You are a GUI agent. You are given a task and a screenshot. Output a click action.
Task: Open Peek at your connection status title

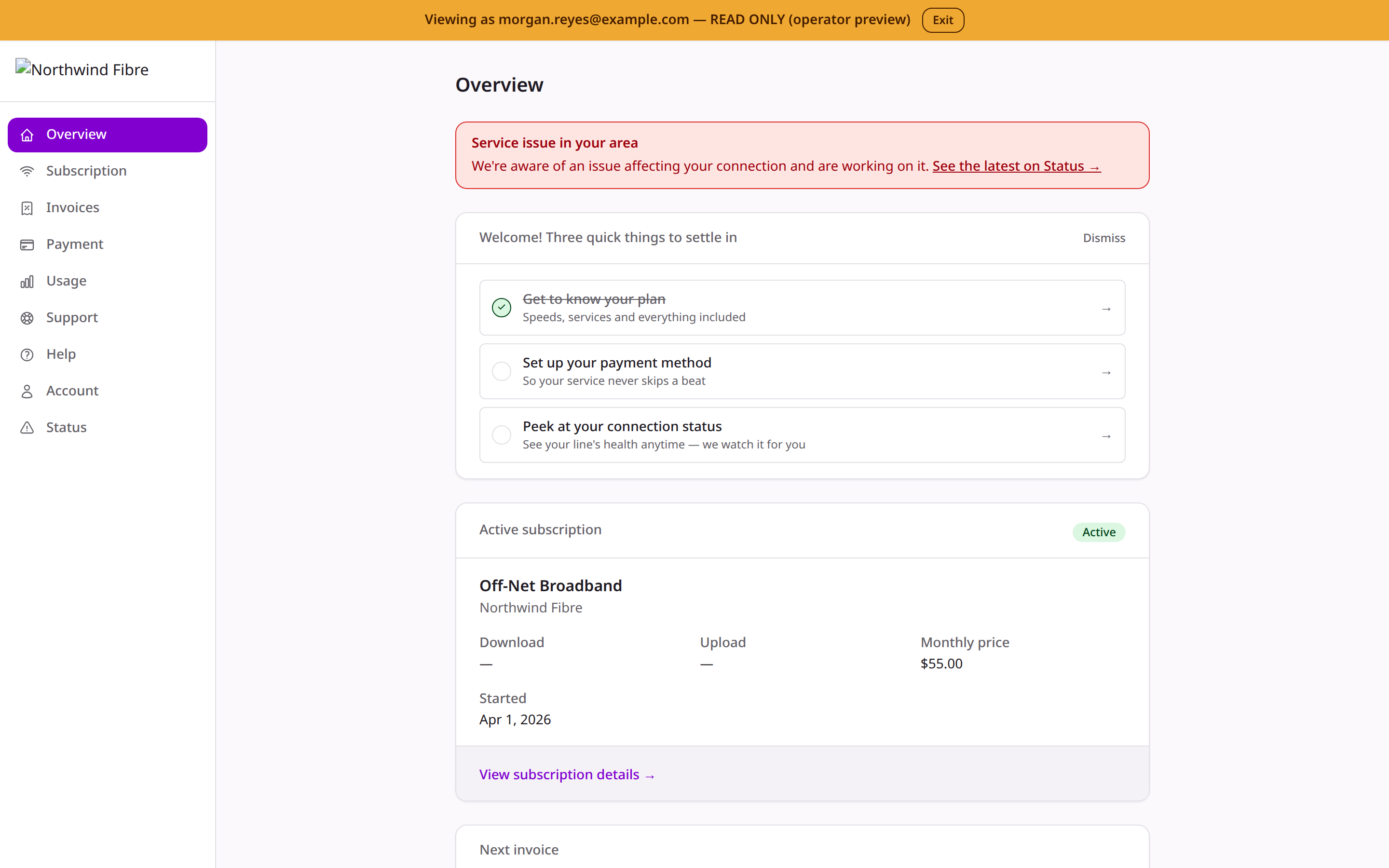pyautogui.click(x=622, y=427)
